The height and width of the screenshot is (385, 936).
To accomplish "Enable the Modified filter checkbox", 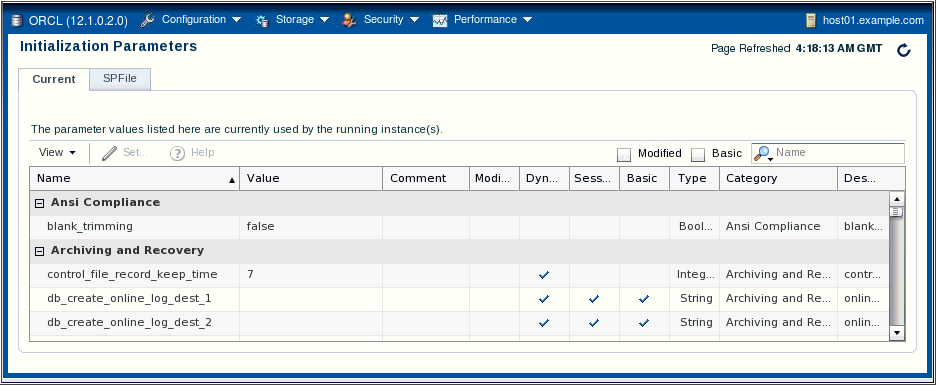I will (x=624, y=155).
